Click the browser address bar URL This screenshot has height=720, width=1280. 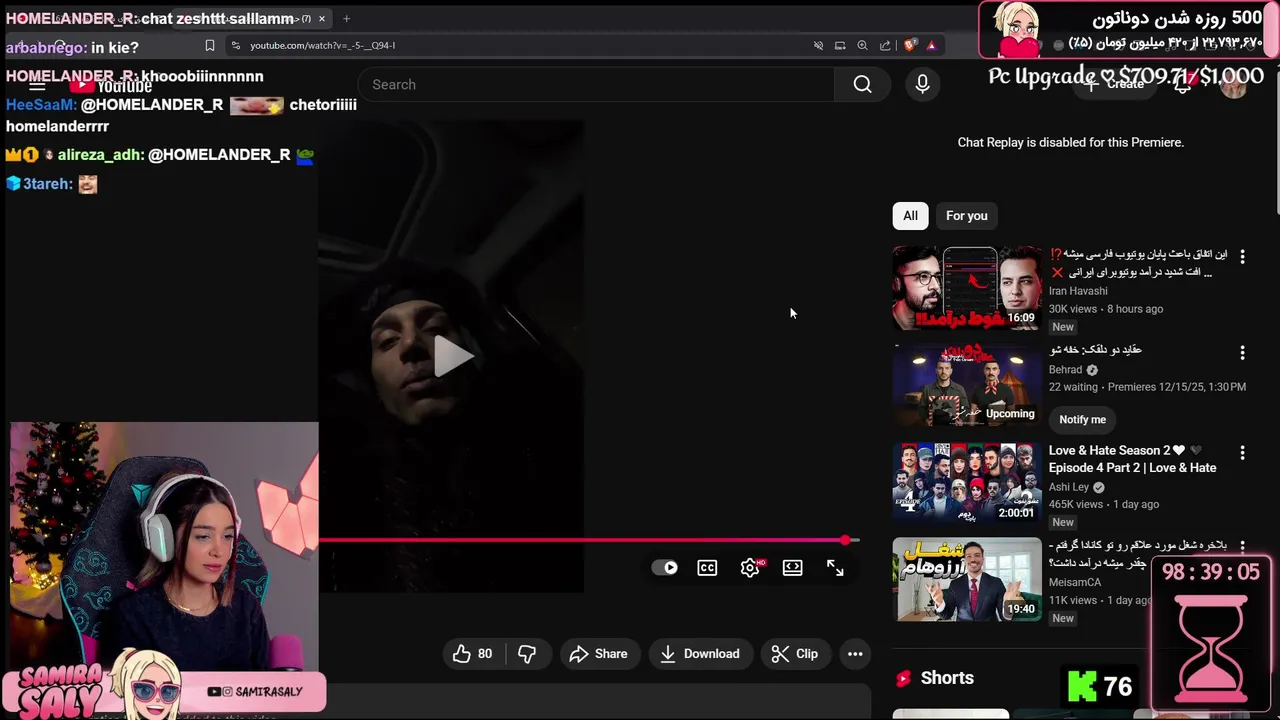click(x=322, y=45)
